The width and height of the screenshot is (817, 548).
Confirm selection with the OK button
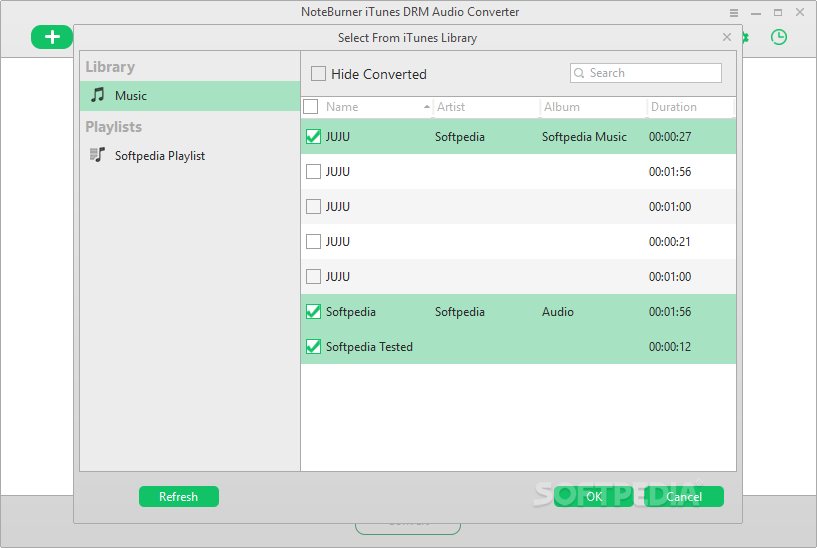[x=594, y=496]
